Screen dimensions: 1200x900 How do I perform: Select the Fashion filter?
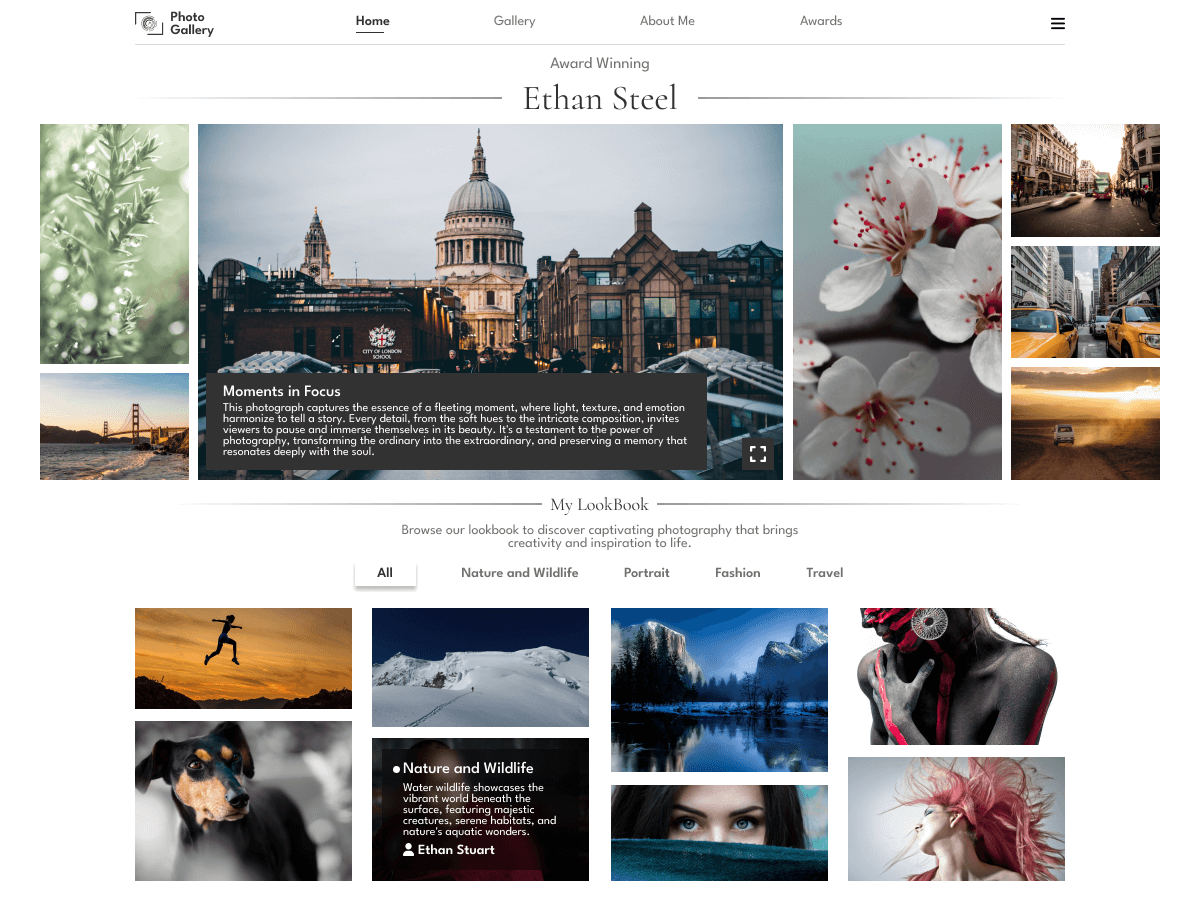tap(737, 572)
